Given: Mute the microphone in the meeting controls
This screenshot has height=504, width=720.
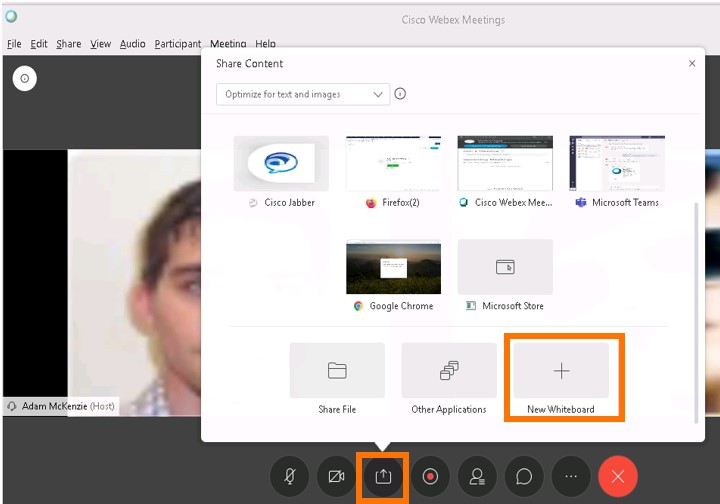Looking at the screenshot, I should 289,476.
